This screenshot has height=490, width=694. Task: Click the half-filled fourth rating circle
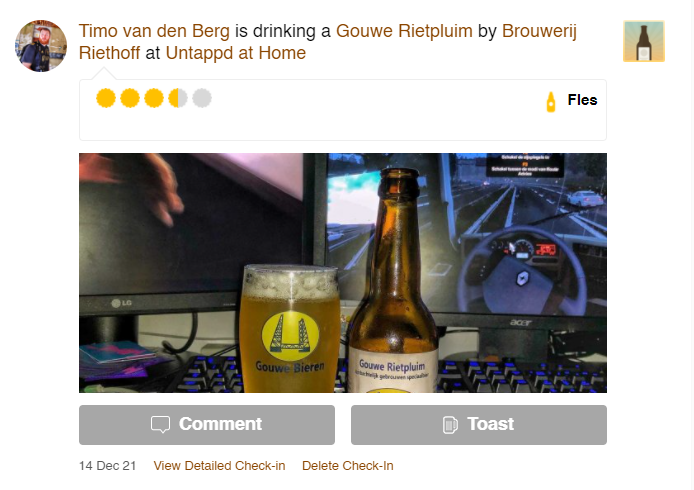click(x=178, y=98)
